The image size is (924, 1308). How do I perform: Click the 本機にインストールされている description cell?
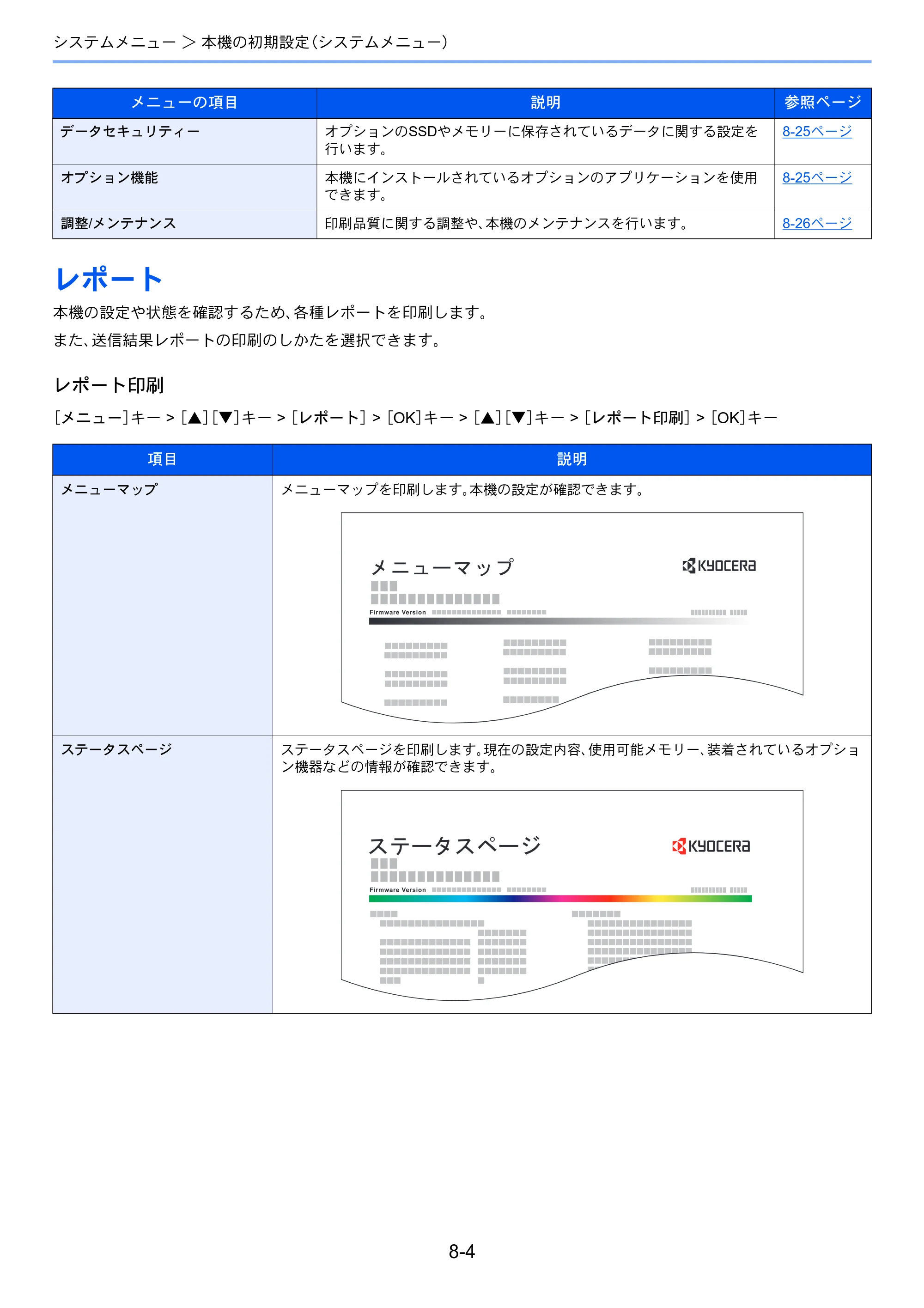545,187
